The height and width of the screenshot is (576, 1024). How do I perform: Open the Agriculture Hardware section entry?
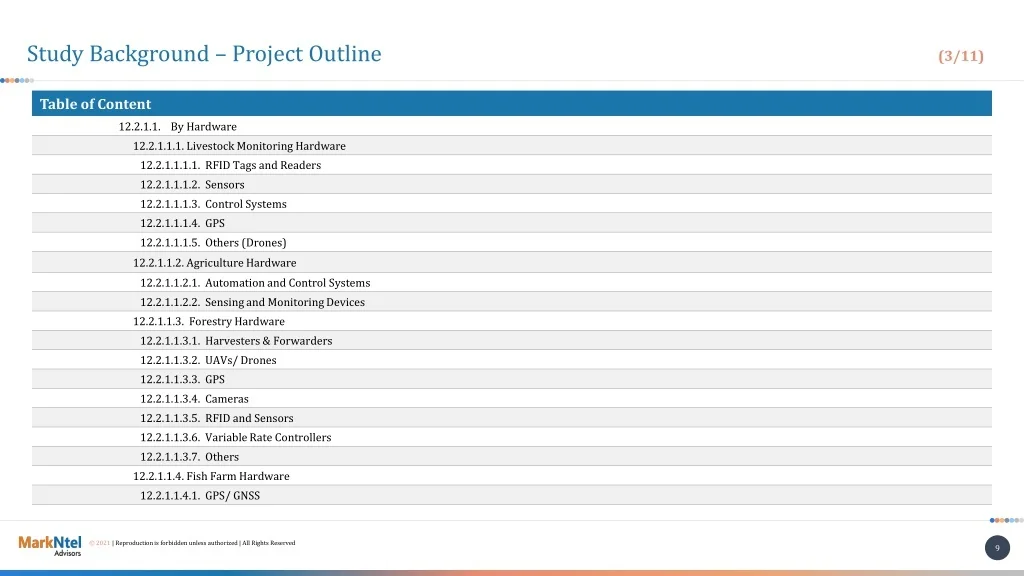214,263
